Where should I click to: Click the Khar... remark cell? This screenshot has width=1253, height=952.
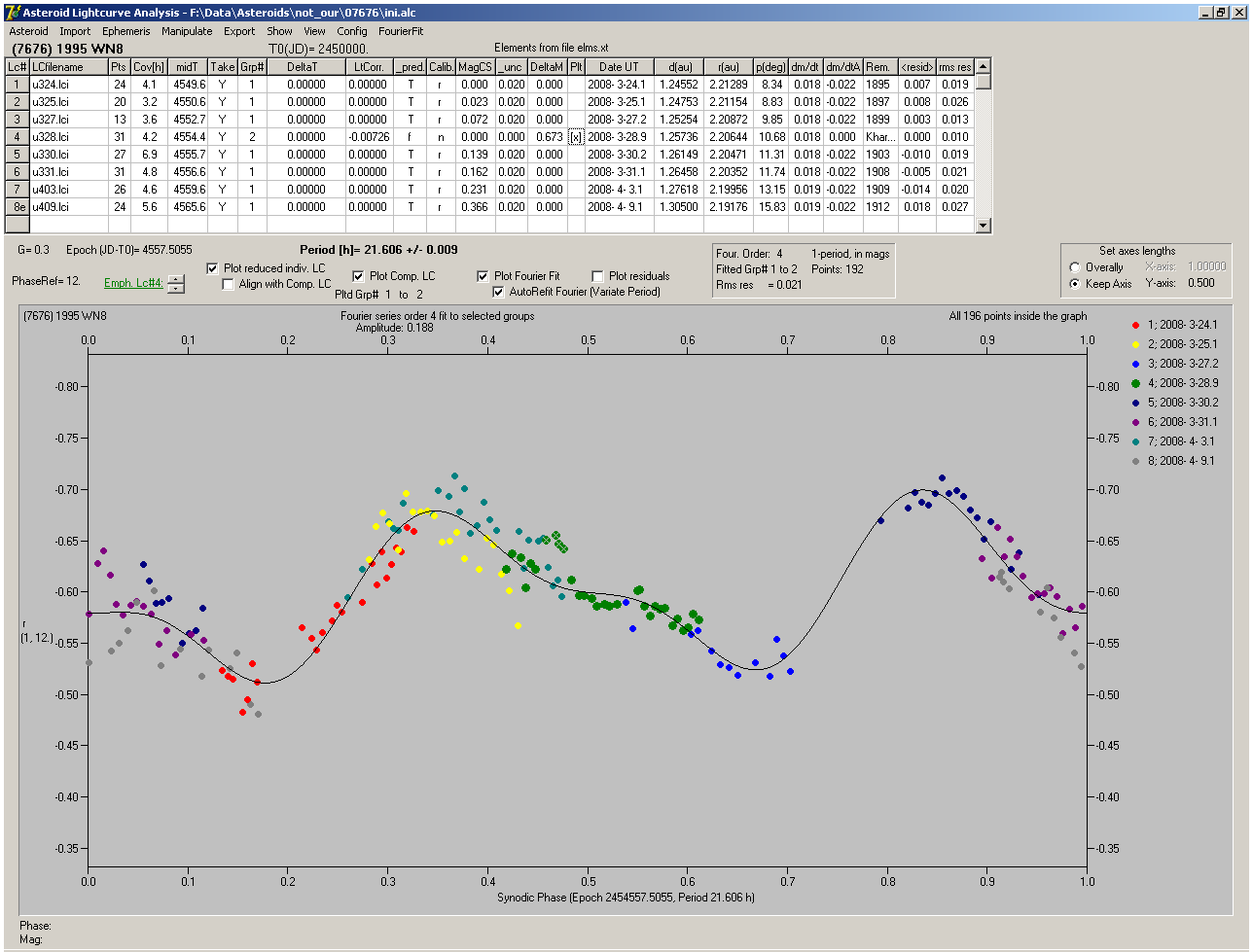click(x=879, y=137)
